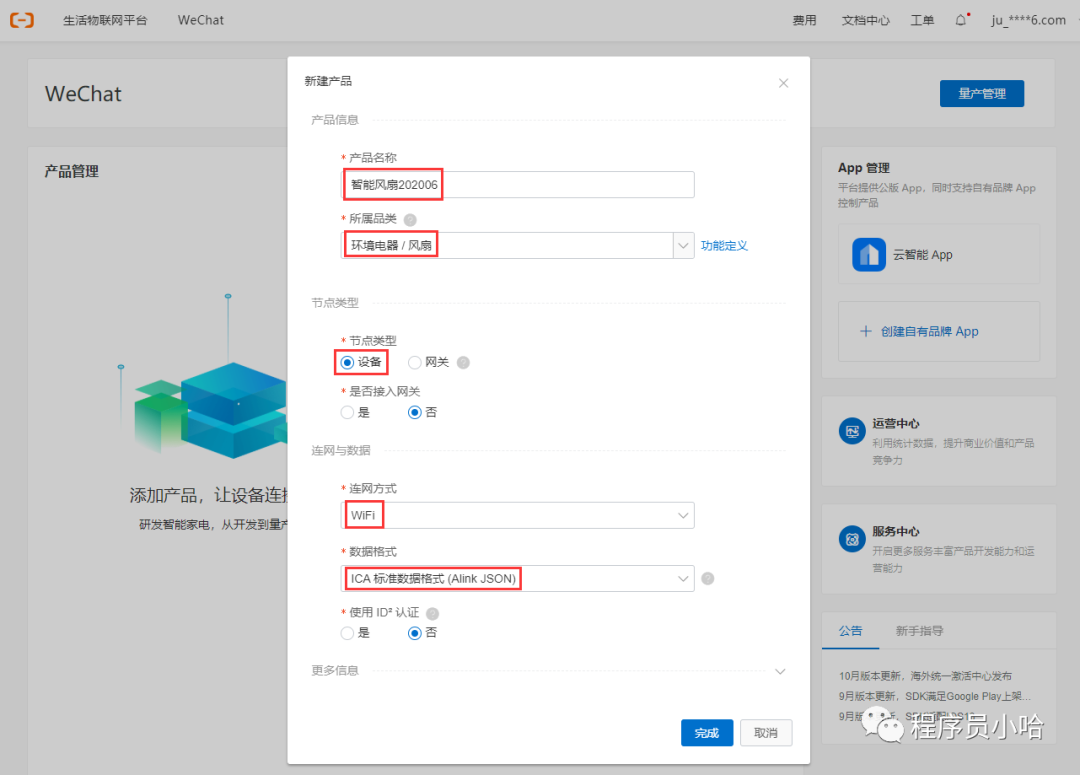This screenshot has width=1080, height=775.
Task: Close the 新建产品 dialog with X
Action: coord(783,83)
